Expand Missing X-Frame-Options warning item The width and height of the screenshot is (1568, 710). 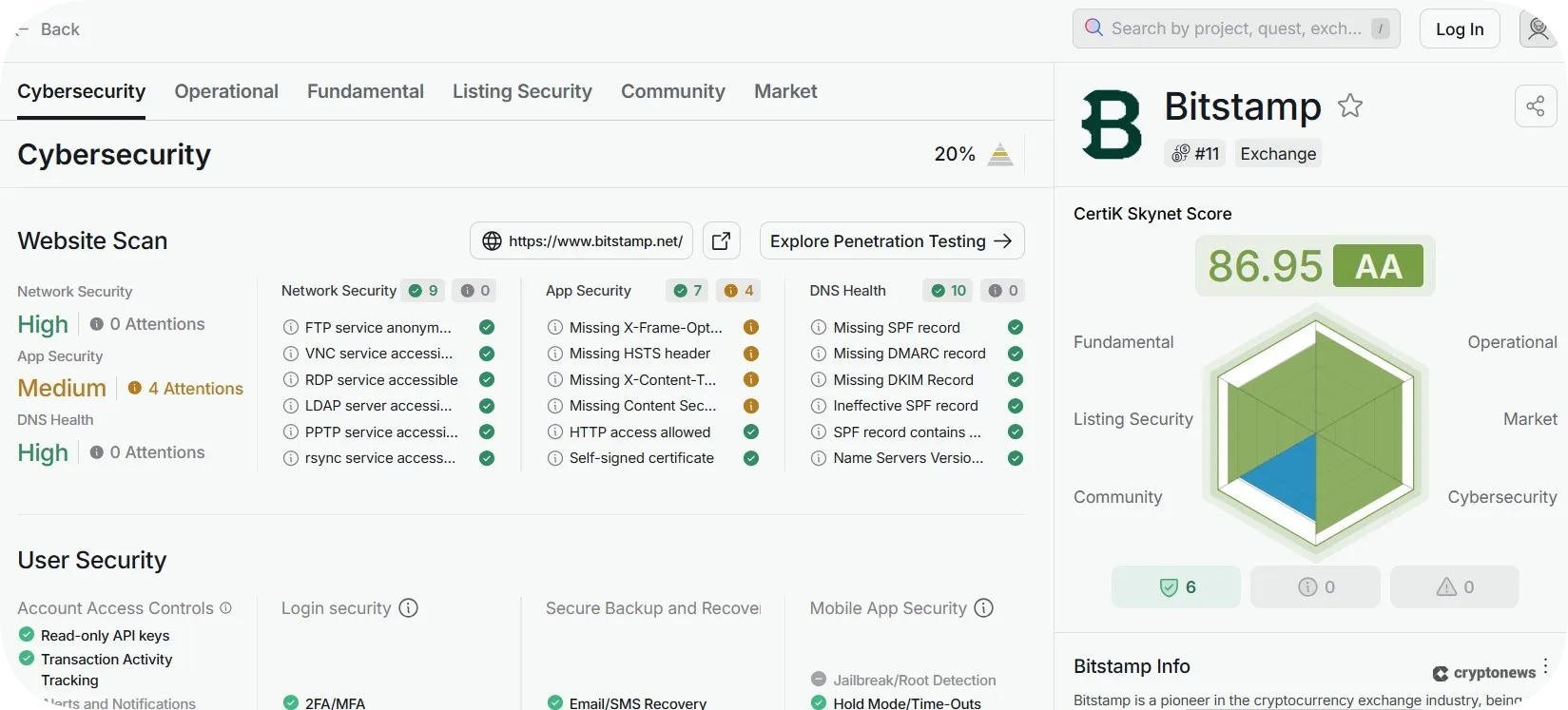coord(646,328)
